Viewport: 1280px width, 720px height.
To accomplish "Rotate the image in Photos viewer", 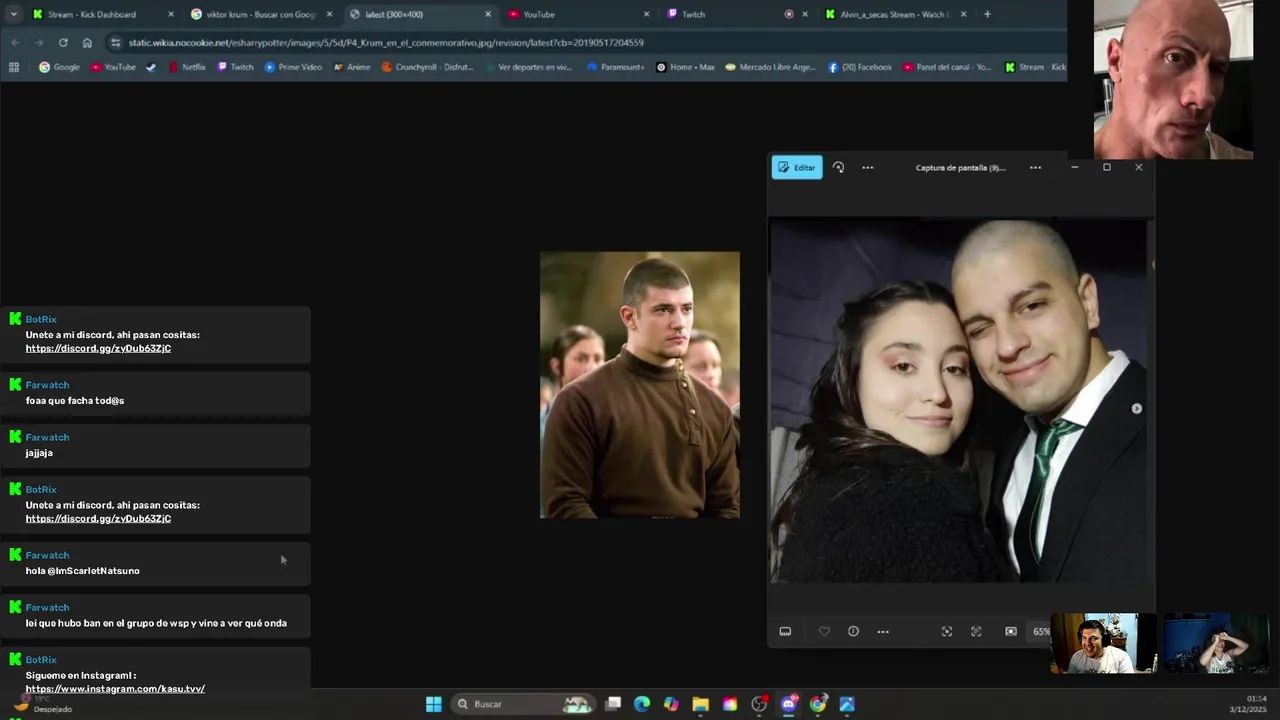I will 838,168.
